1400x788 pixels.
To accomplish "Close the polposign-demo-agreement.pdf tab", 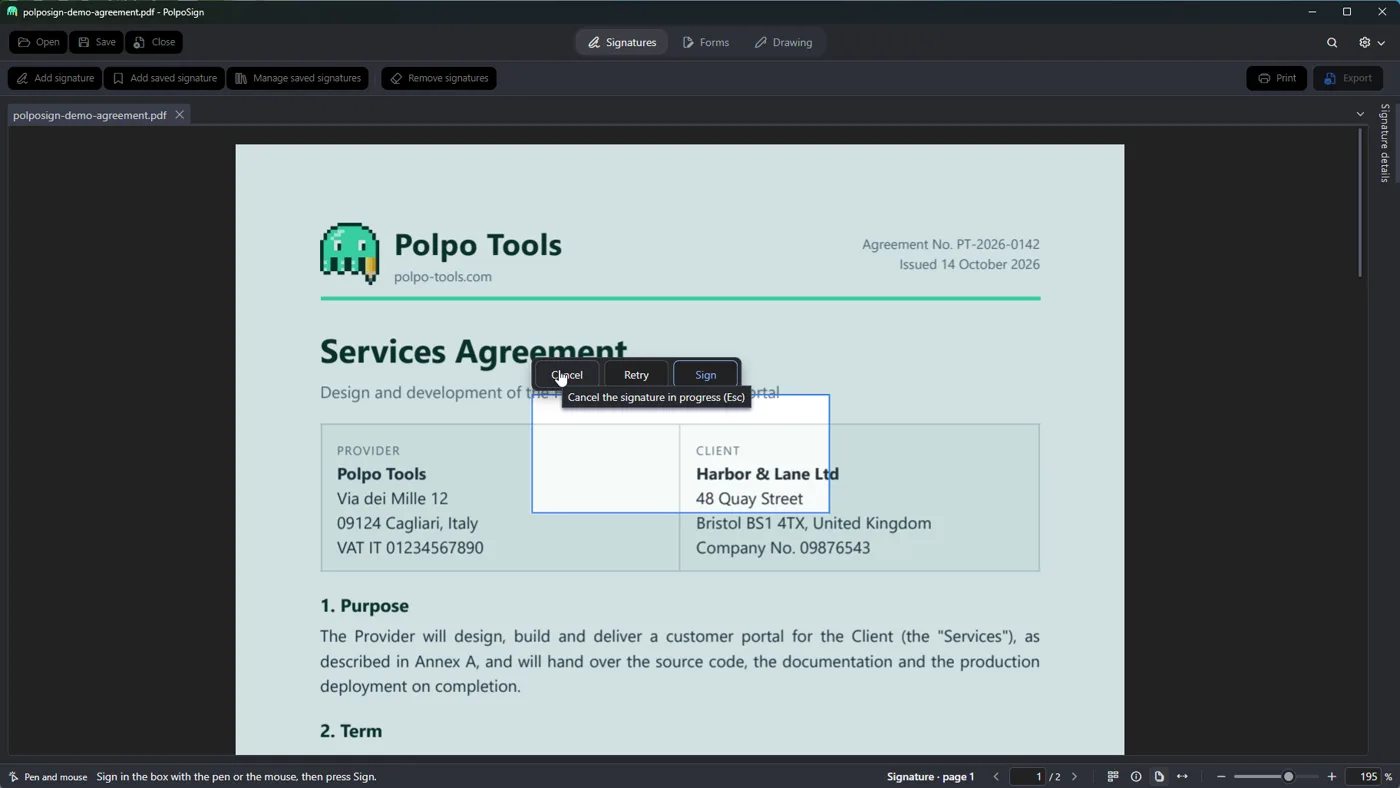I will 180,115.
